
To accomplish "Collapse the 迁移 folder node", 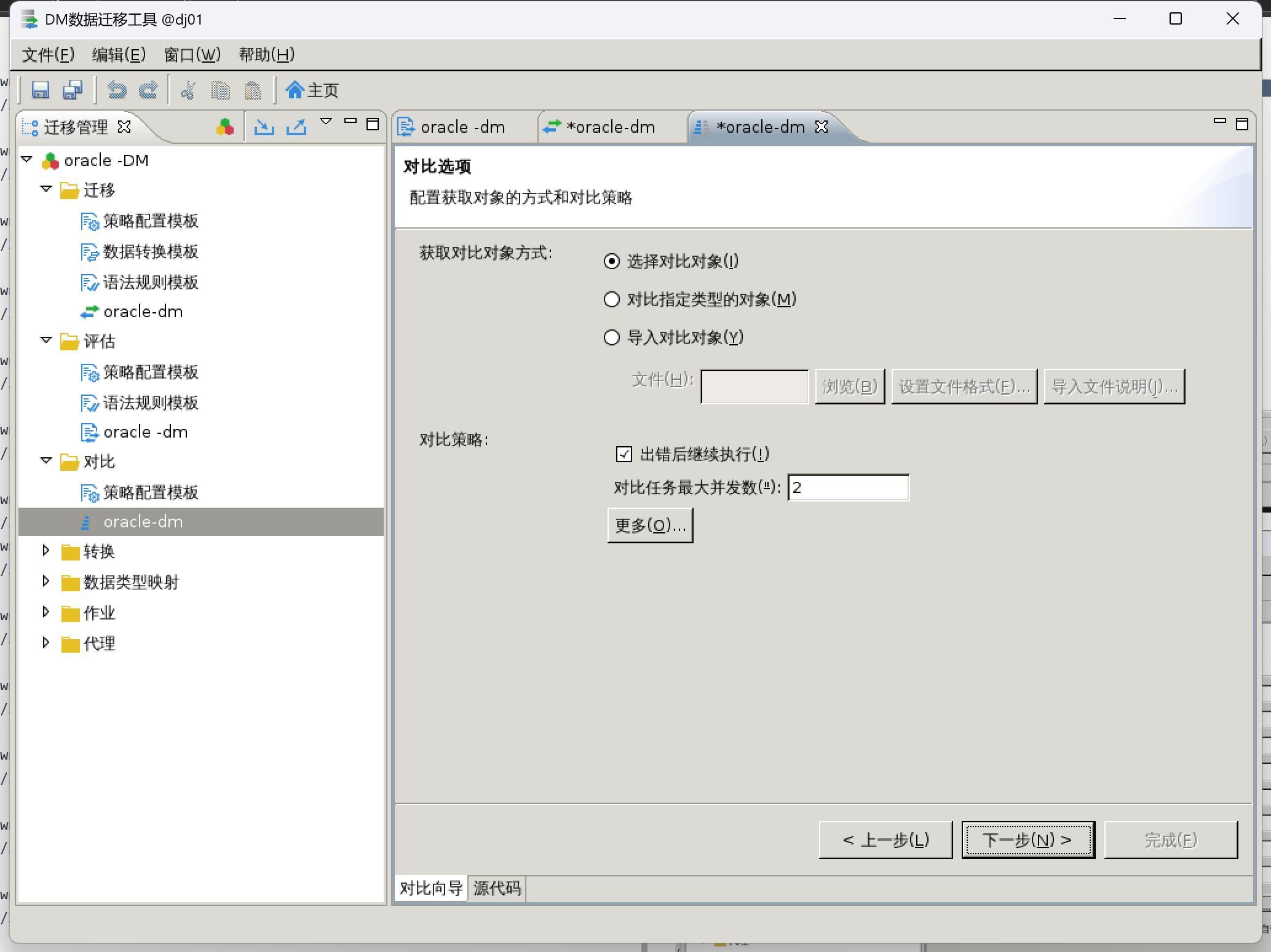I will [46, 189].
